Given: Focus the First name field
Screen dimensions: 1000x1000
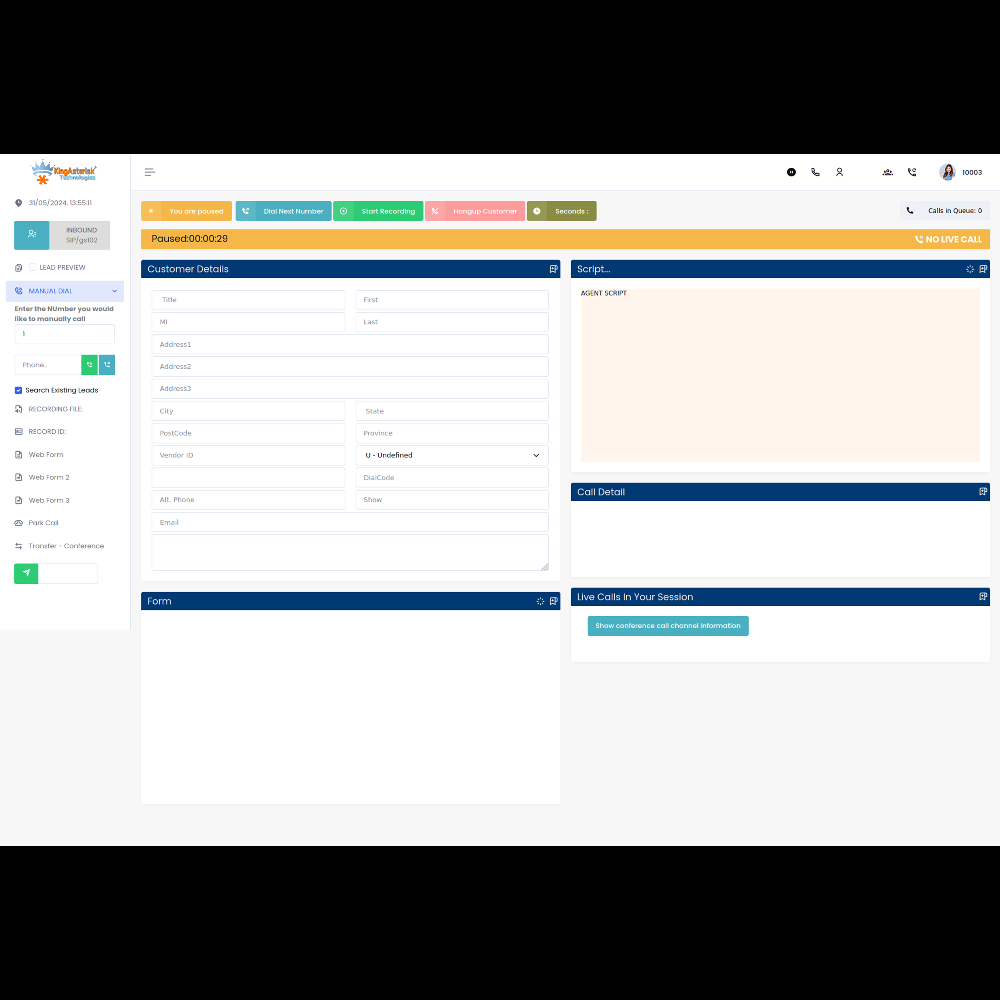Looking at the screenshot, I should tap(452, 300).
